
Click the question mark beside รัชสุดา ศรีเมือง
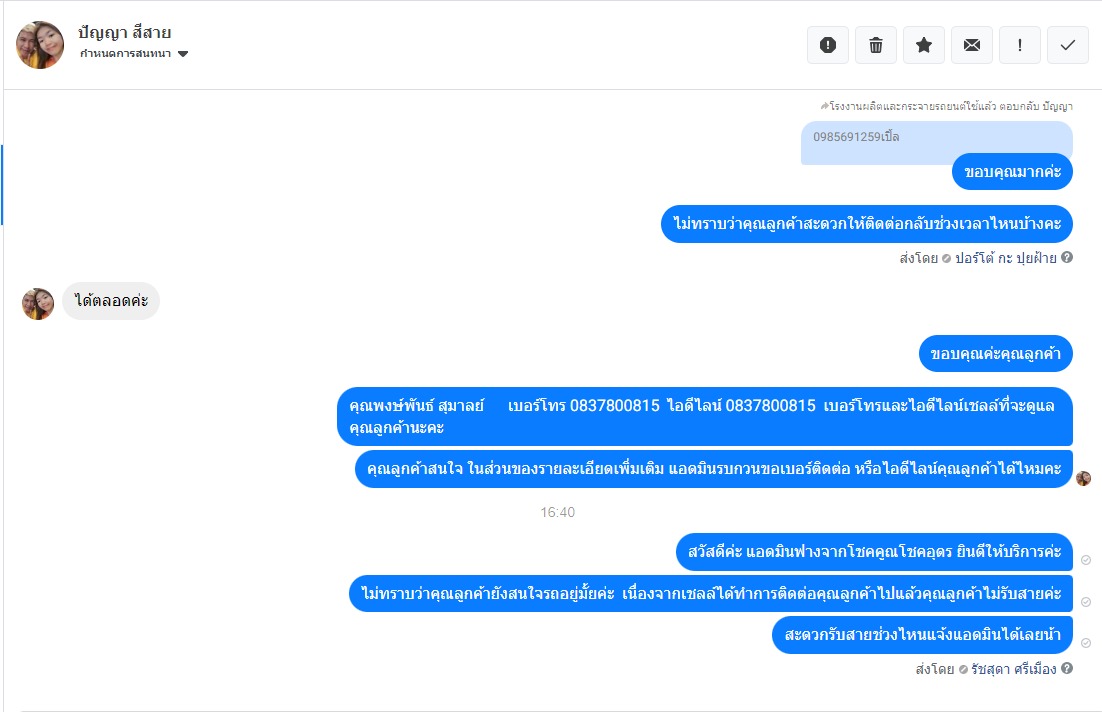1067,669
